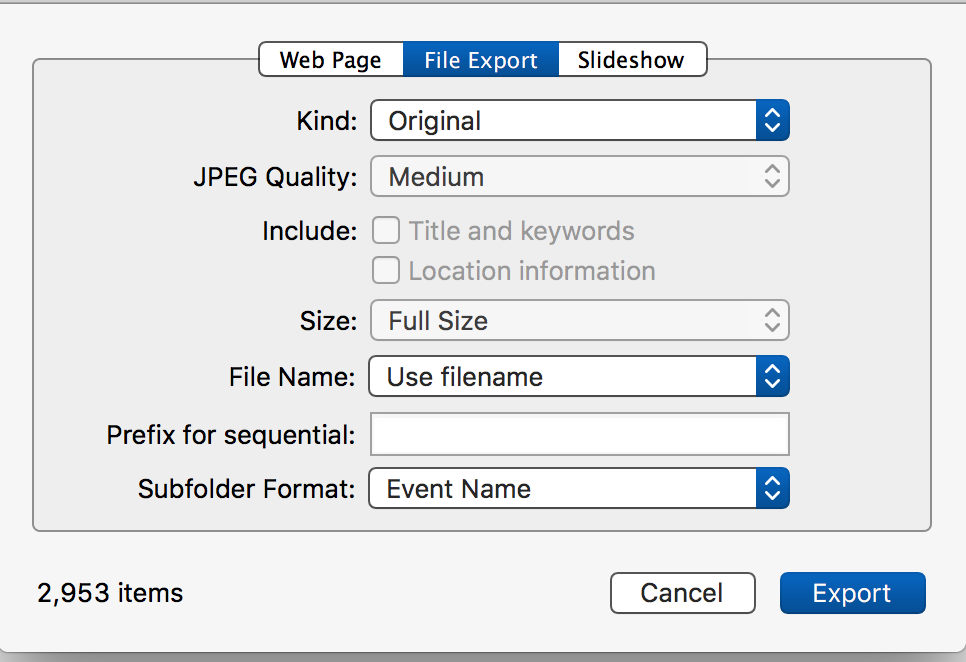The image size is (966, 662).
Task: Switch to the Slideshow tab
Action: 631,60
